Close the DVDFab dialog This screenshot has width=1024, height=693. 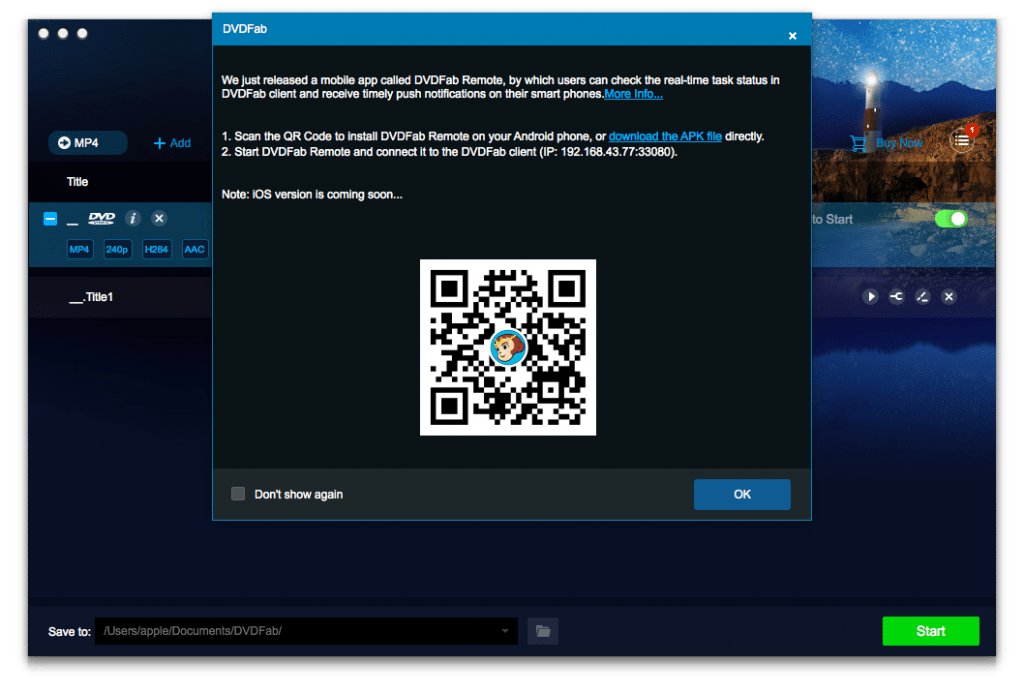(x=792, y=36)
